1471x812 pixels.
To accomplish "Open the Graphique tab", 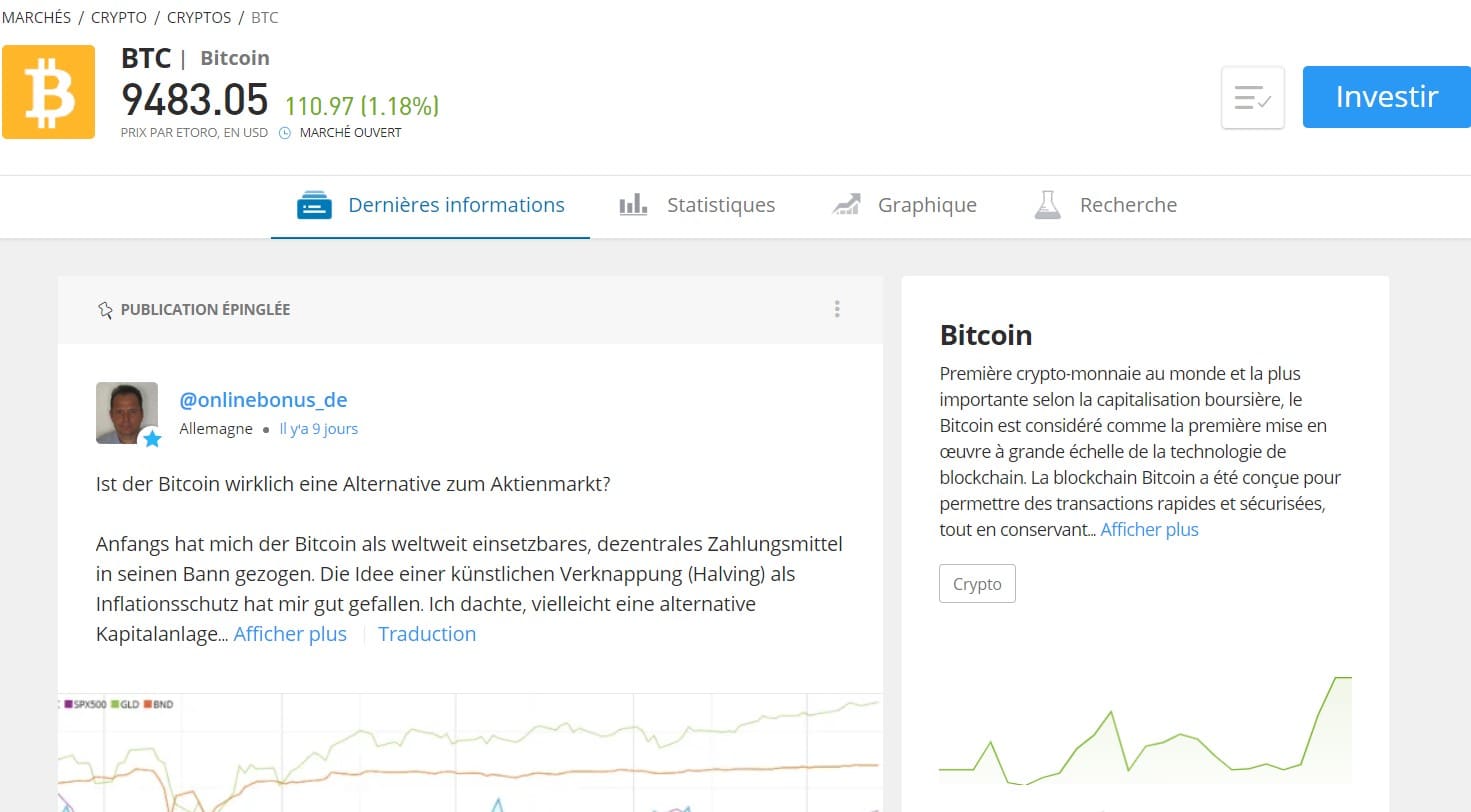I will click(x=904, y=206).
